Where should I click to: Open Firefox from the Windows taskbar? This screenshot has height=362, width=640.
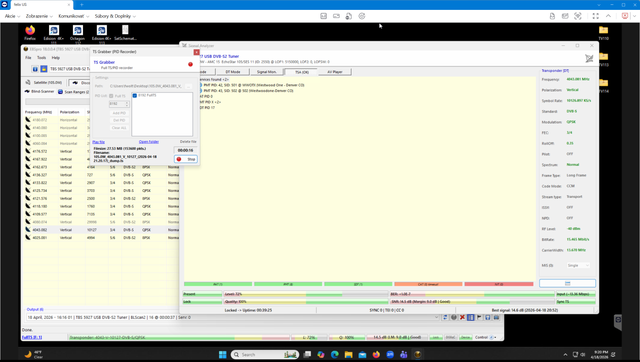(376, 354)
